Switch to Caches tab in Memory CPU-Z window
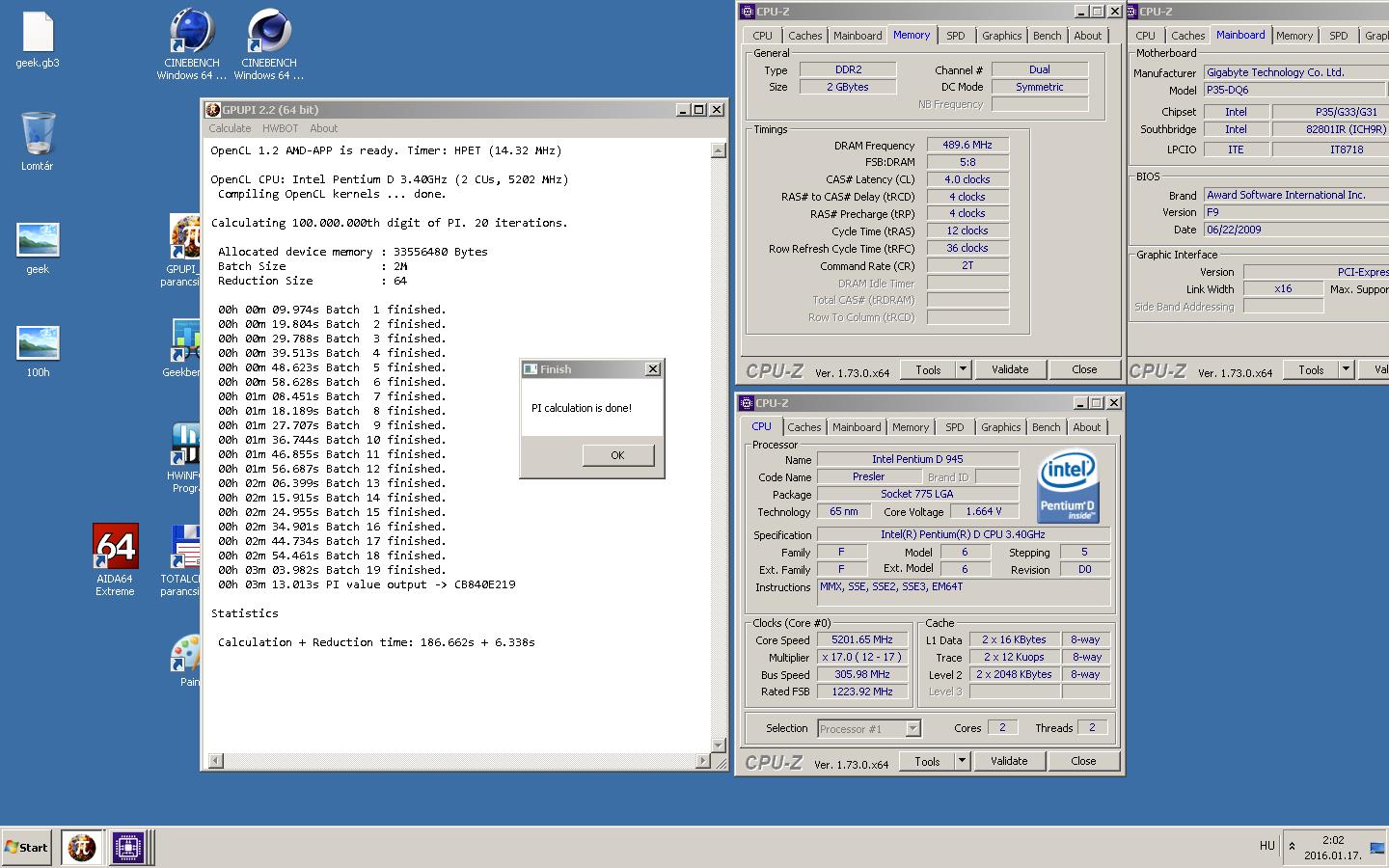 click(x=804, y=36)
